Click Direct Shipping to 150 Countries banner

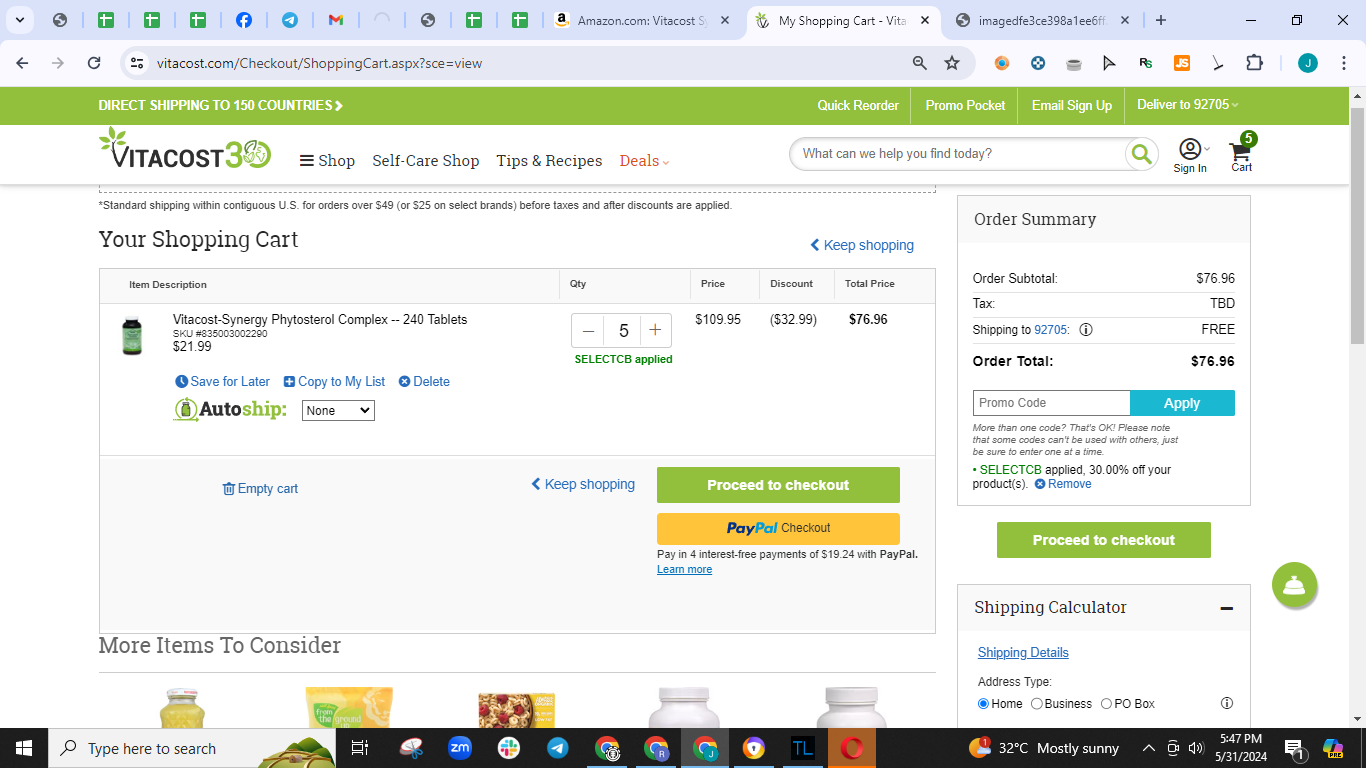click(x=221, y=105)
